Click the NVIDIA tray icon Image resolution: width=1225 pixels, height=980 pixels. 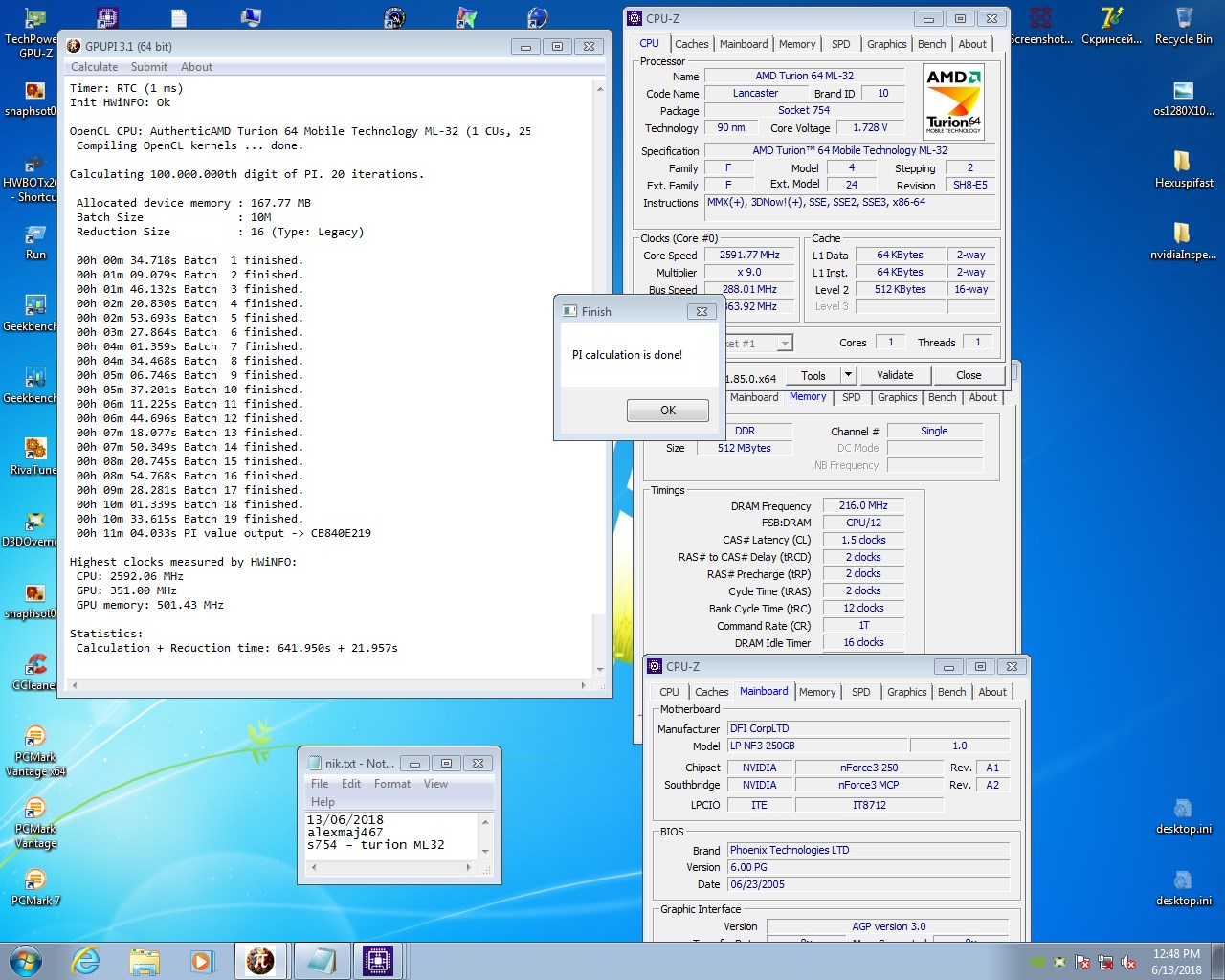click(1036, 962)
